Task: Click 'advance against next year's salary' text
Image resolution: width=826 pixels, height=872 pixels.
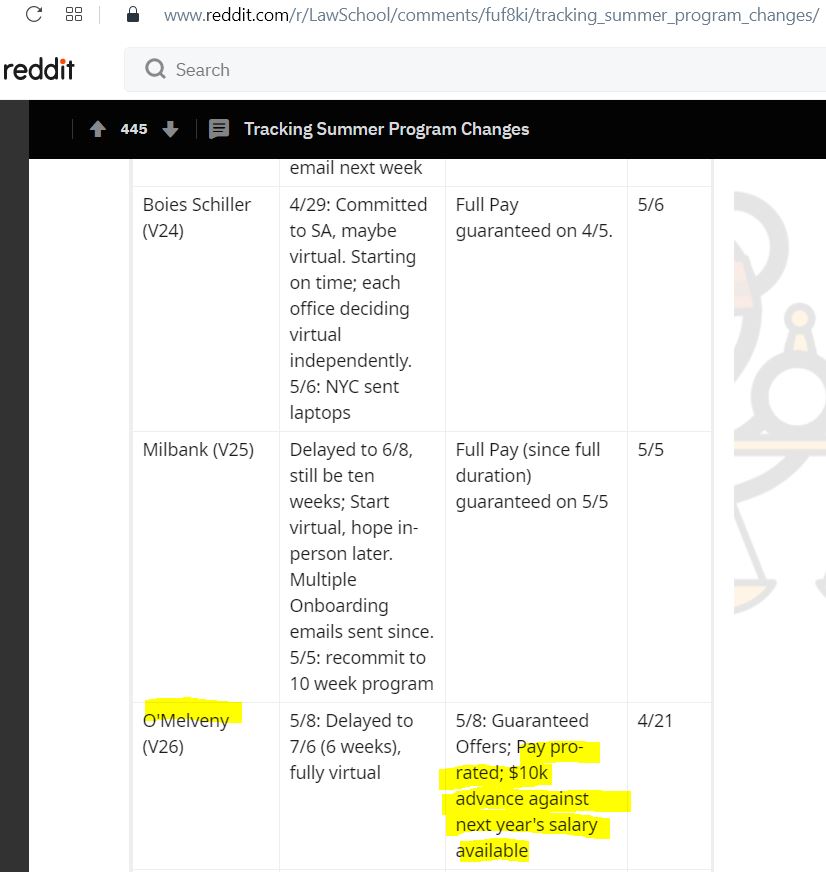Action: pos(526,811)
